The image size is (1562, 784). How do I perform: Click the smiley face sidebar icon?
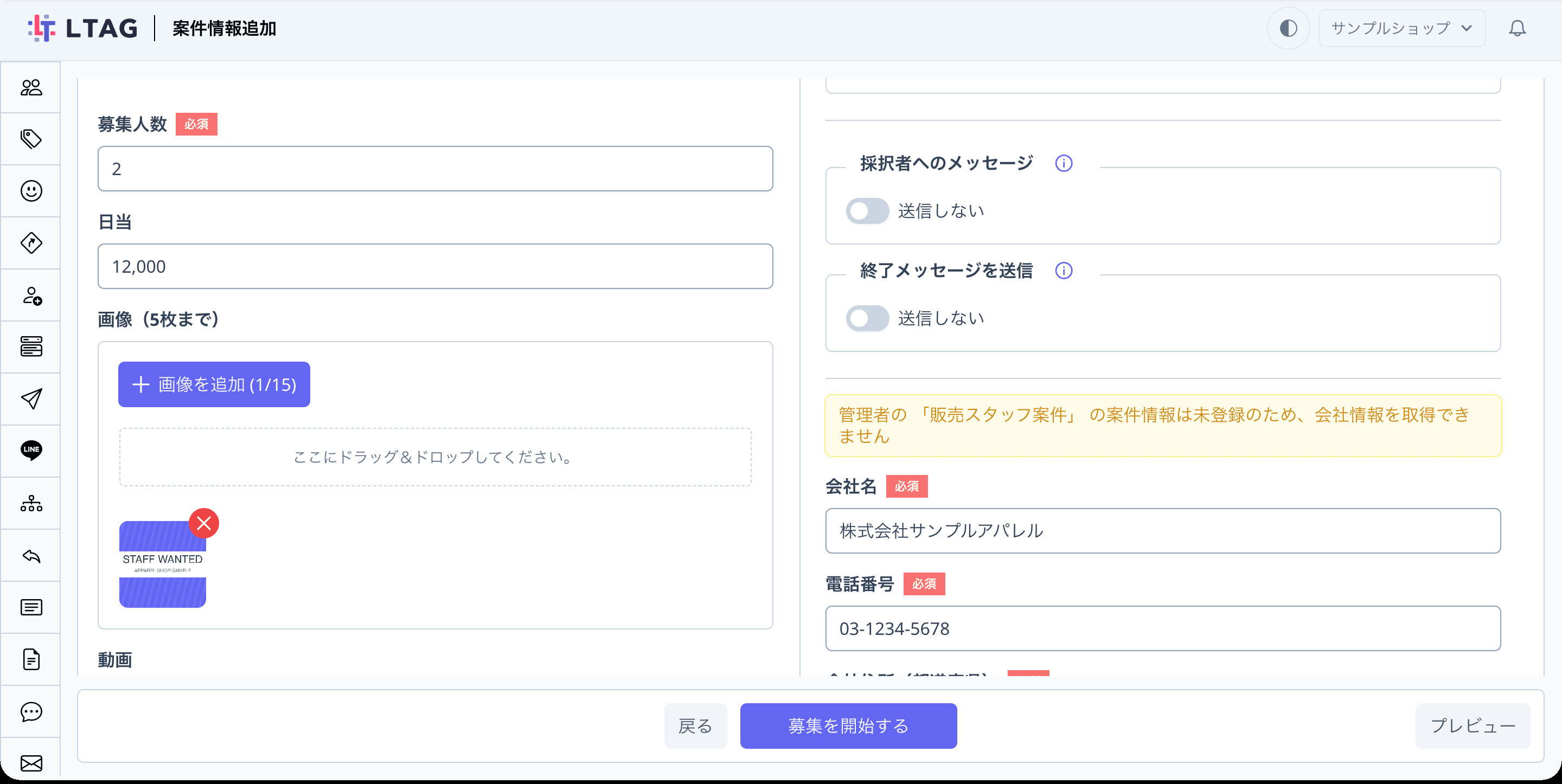coord(31,191)
